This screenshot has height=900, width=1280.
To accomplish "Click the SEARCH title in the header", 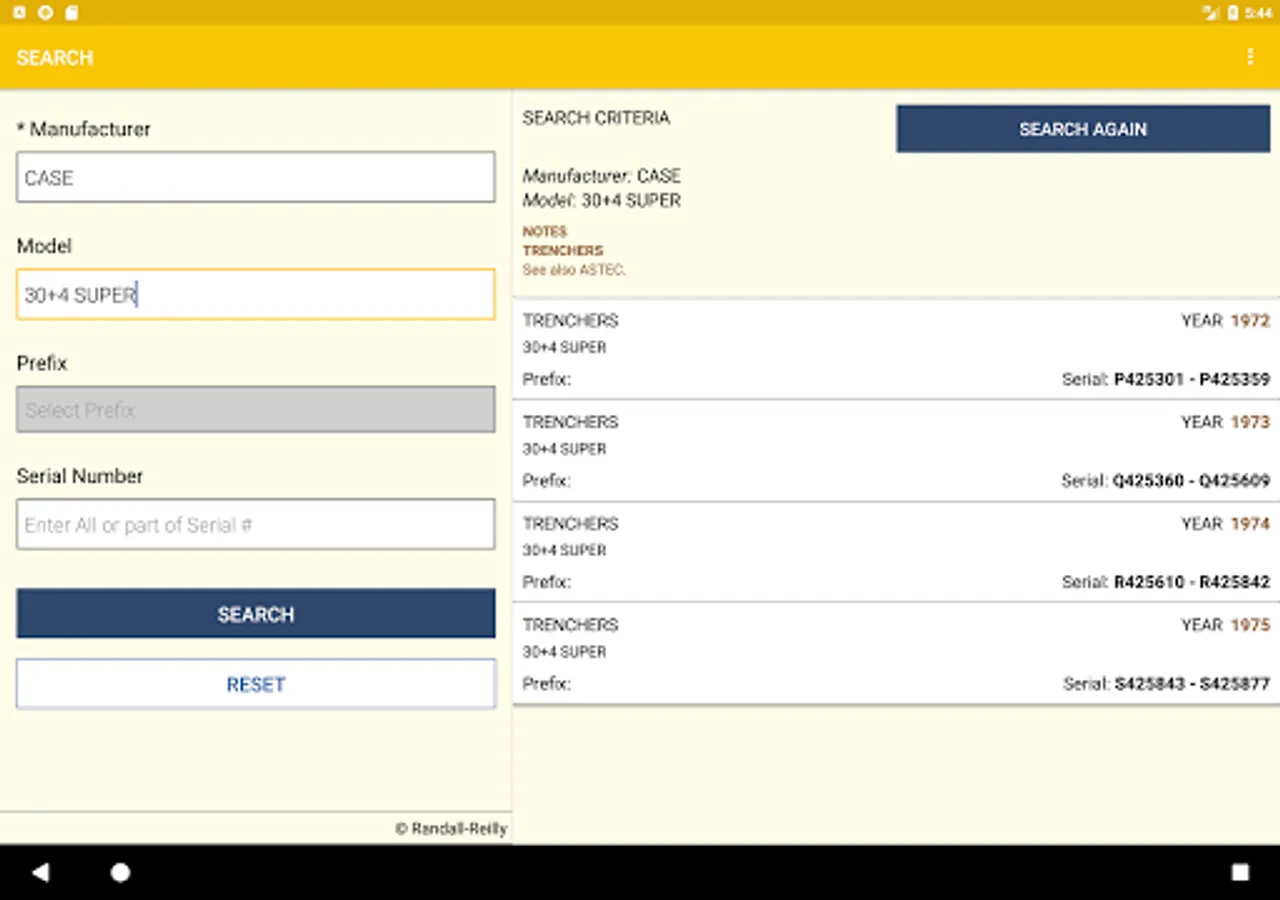I will (55, 58).
